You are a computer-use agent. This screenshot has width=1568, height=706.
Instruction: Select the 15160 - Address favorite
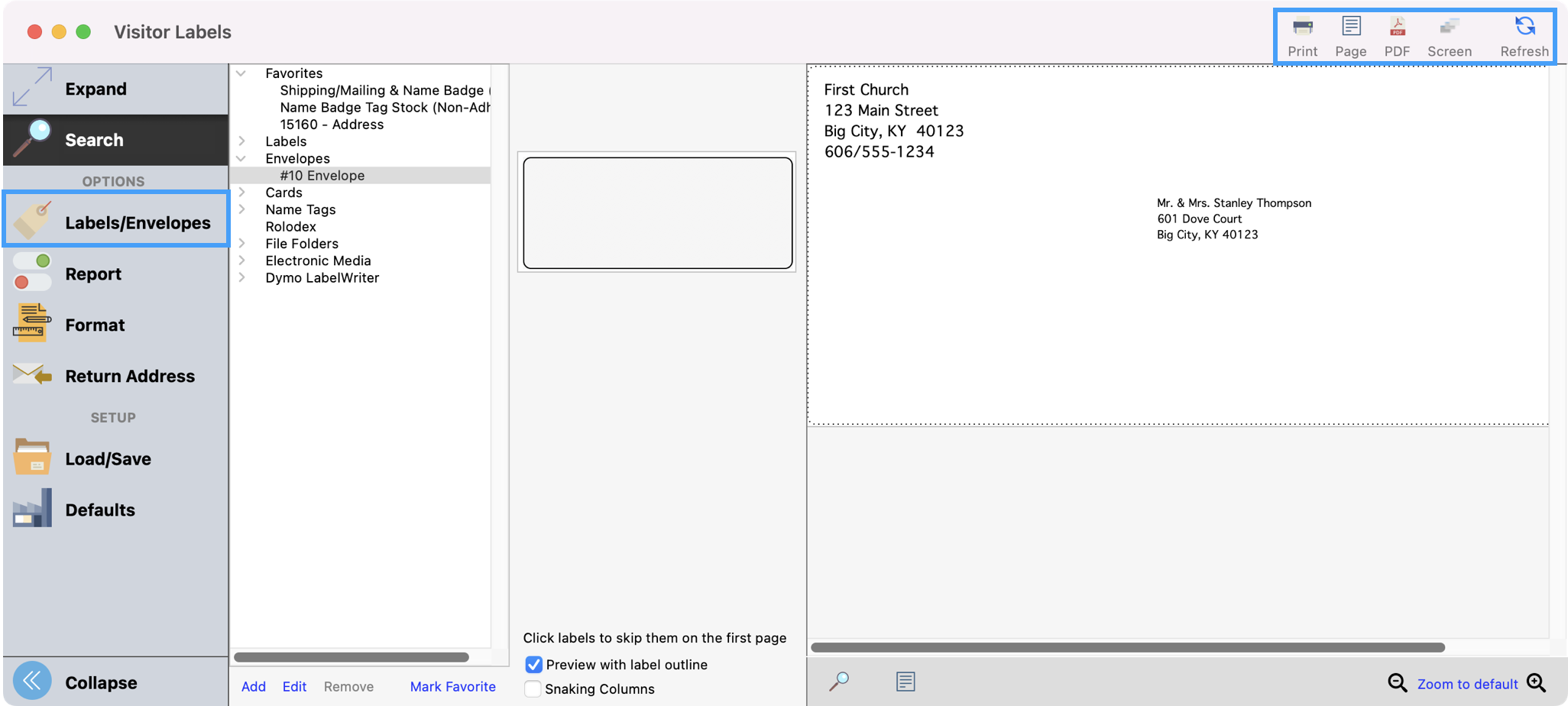[x=332, y=125]
